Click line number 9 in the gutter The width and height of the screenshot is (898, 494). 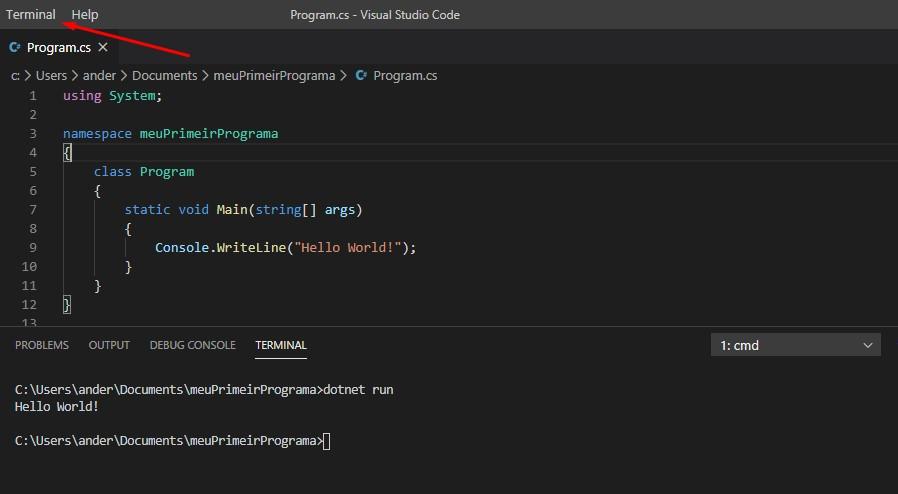33,247
